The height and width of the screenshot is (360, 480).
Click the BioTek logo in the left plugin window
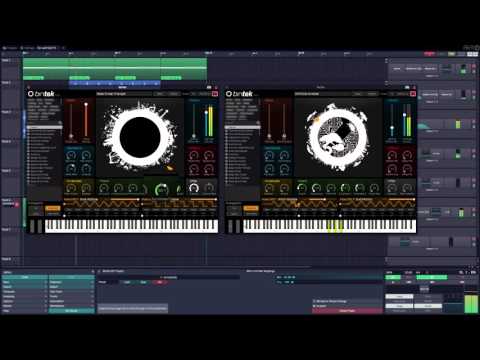pyautogui.click(x=41, y=94)
